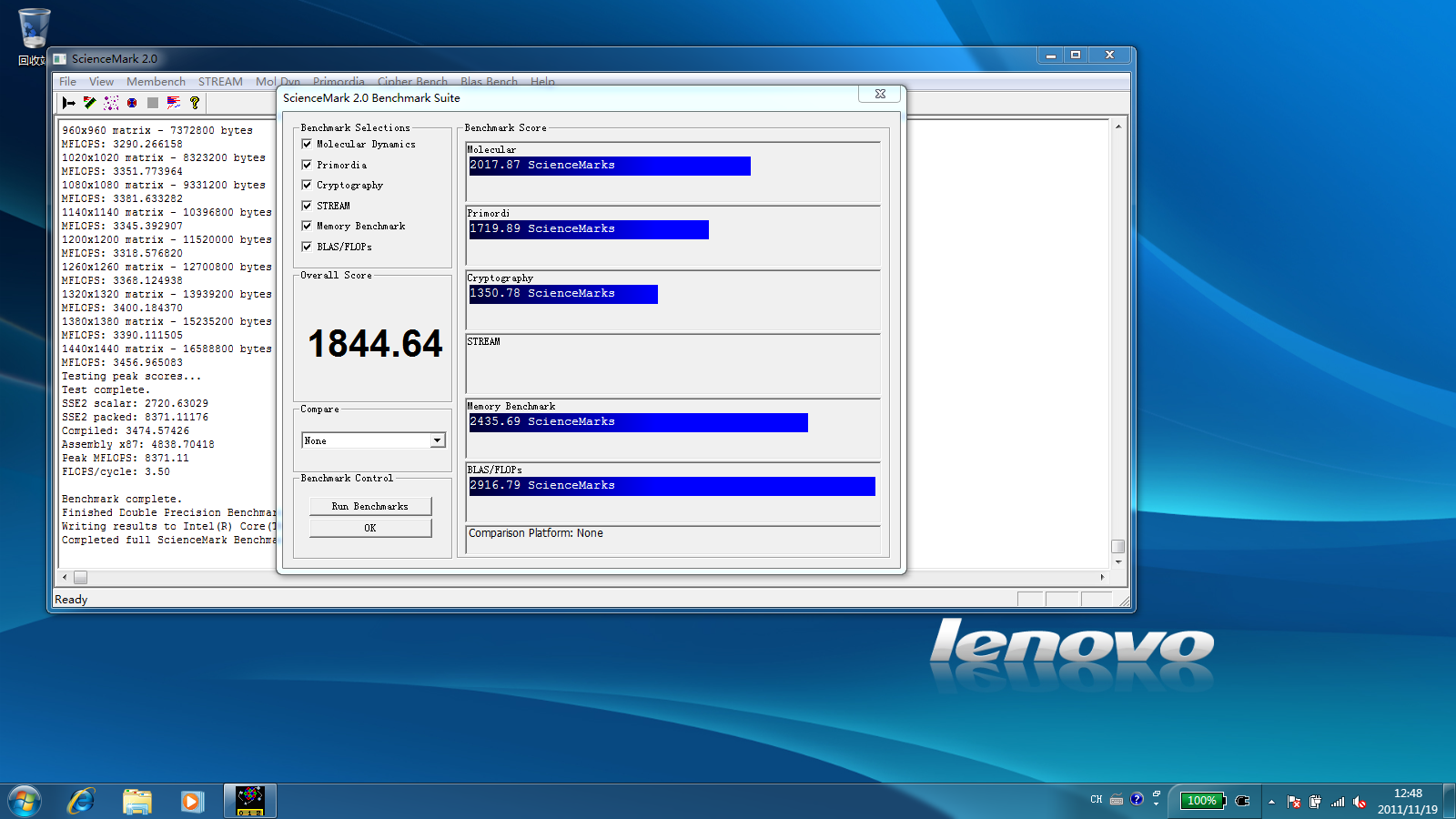The height and width of the screenshot is (819, 1456).
Task: Open the Cipher Bench menu
Action: tap(412, 82)
